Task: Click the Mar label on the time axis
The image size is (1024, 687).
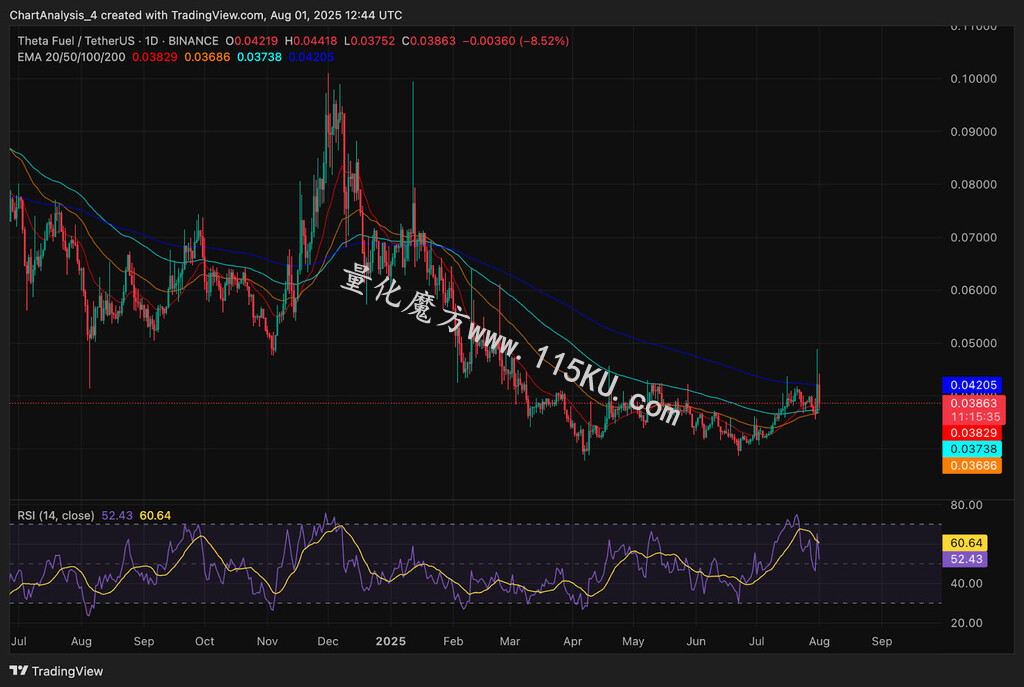Action: point(510,641)
